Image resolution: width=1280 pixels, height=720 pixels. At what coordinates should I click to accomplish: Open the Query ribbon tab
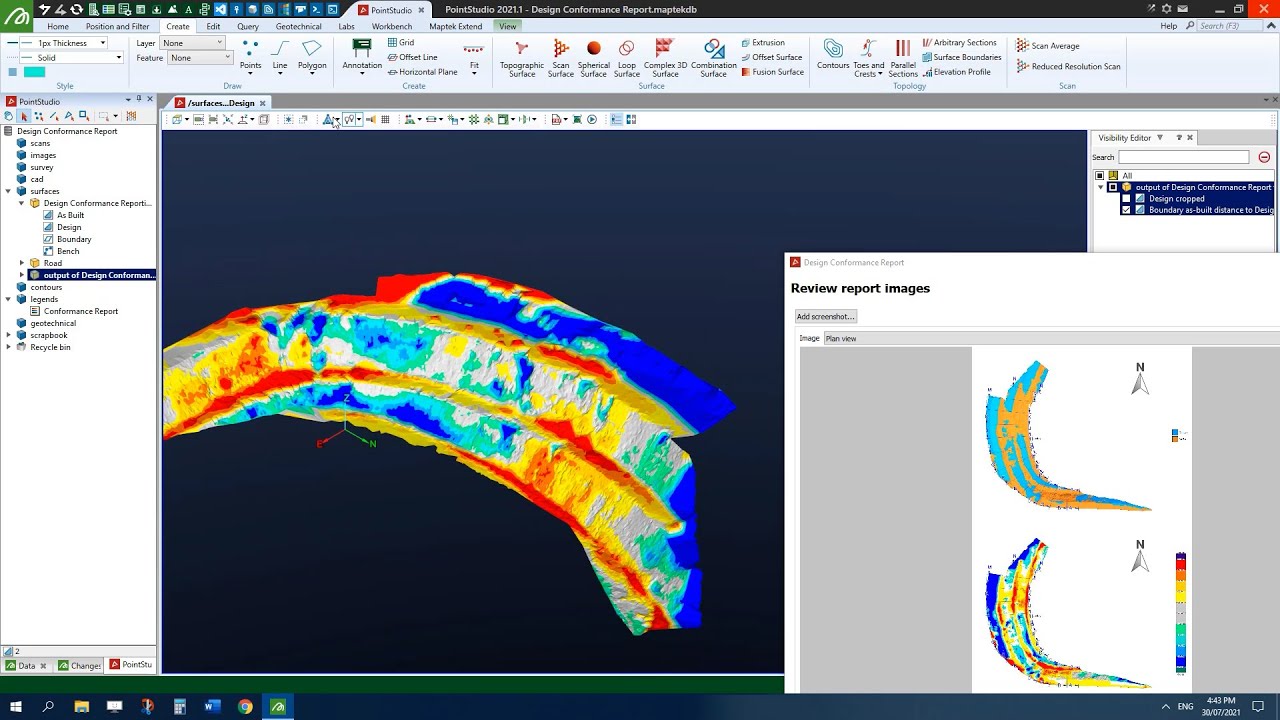coord(248,27)
